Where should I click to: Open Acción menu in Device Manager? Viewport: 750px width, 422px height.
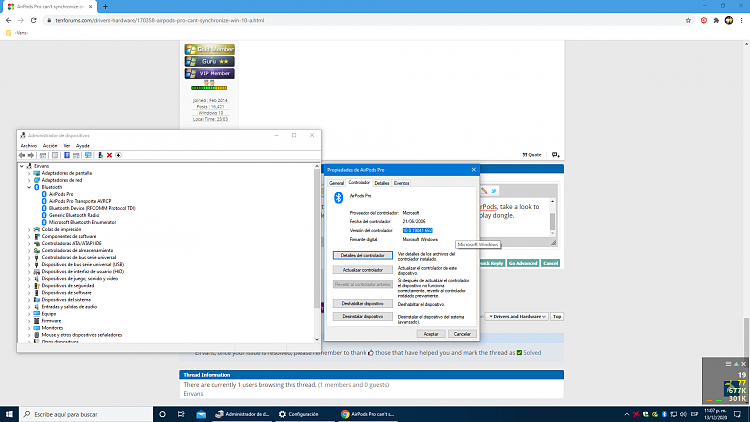point(50,146)
